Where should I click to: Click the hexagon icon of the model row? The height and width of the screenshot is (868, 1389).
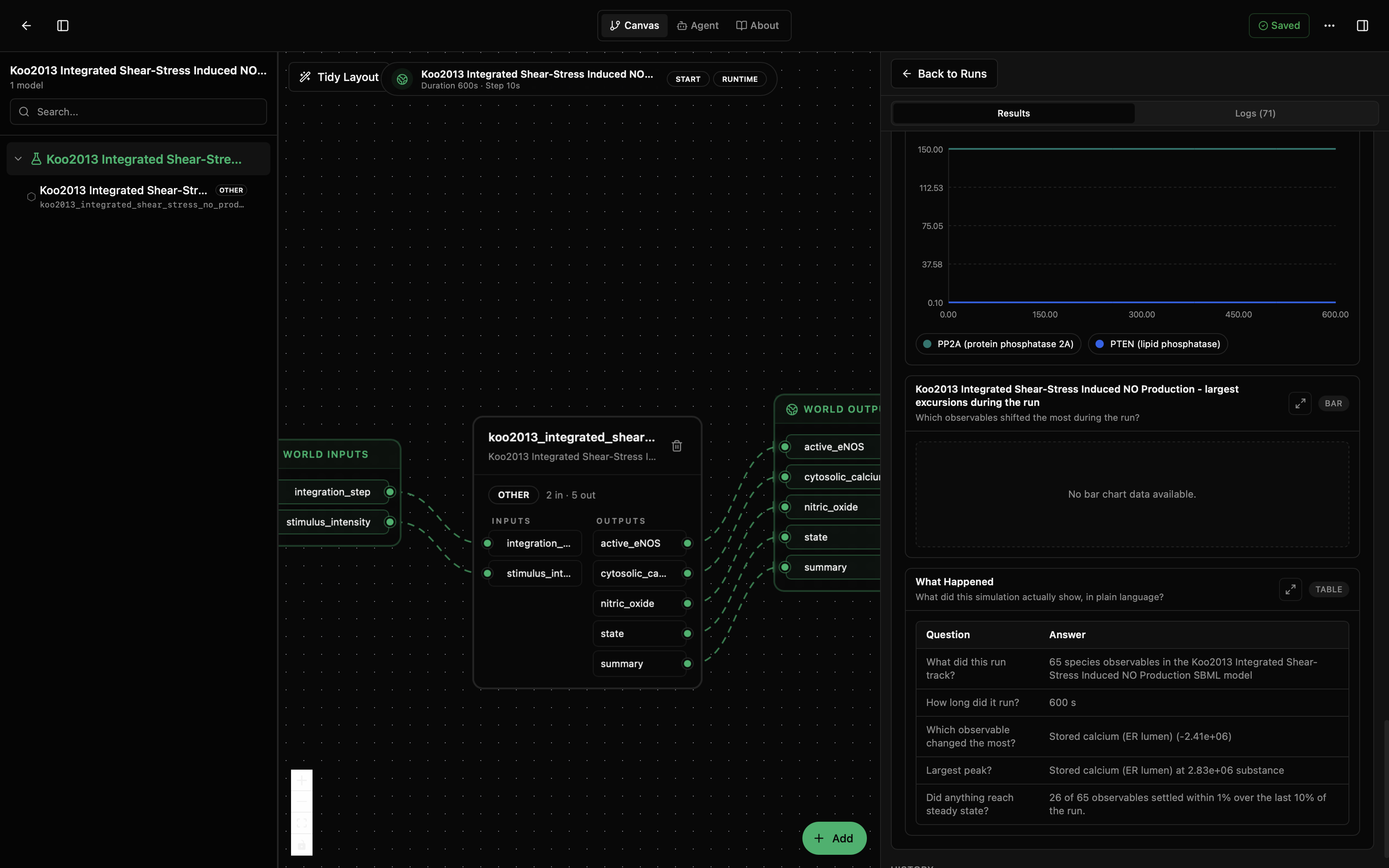coord(31,196)
